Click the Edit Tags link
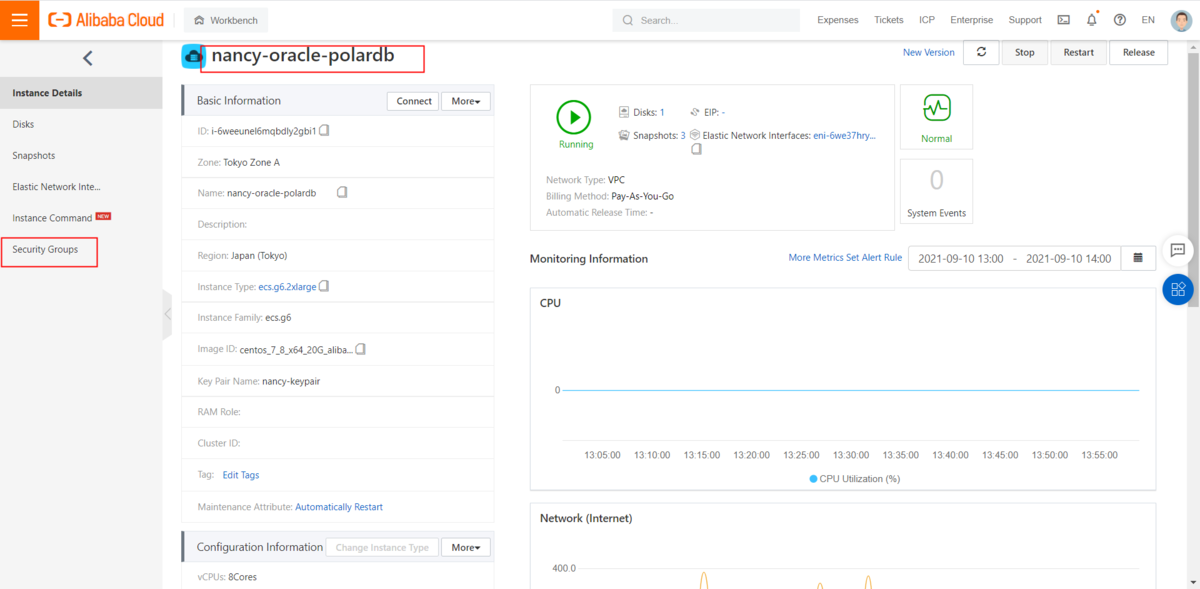Screen dimensions: 1200x589 [241, 475]
